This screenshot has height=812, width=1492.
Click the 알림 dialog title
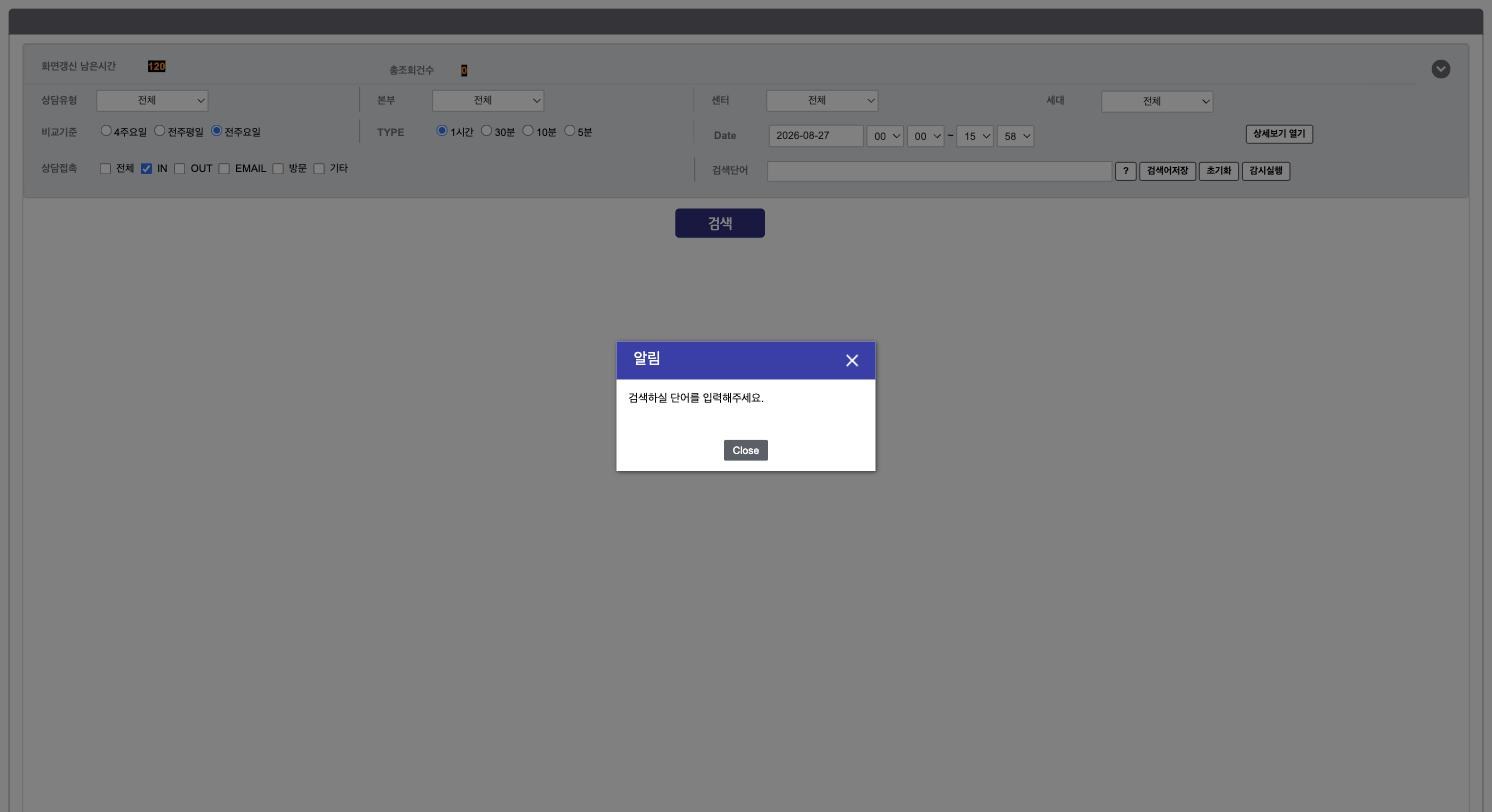[647, 359]
